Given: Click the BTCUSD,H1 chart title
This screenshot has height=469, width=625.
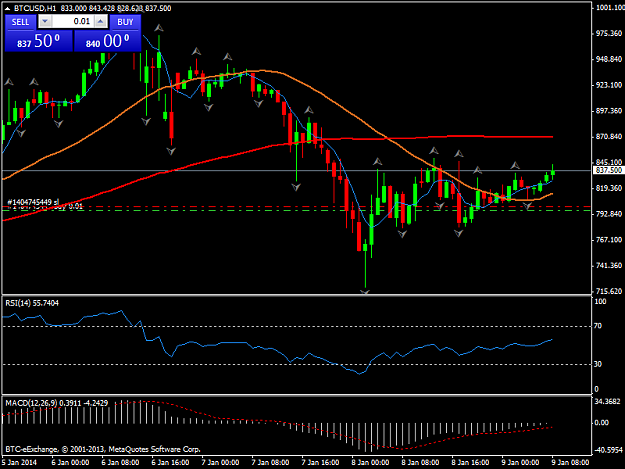Looking at the screenshot, I should [x=35, y=8].
